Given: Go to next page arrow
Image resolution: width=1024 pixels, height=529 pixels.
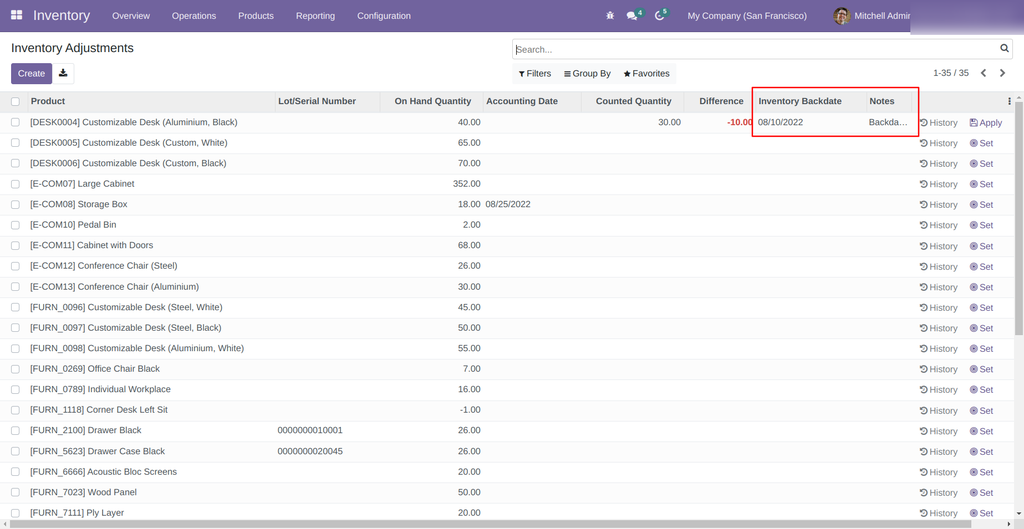Looking at the screenshot, I should [x=1002, y=73].
